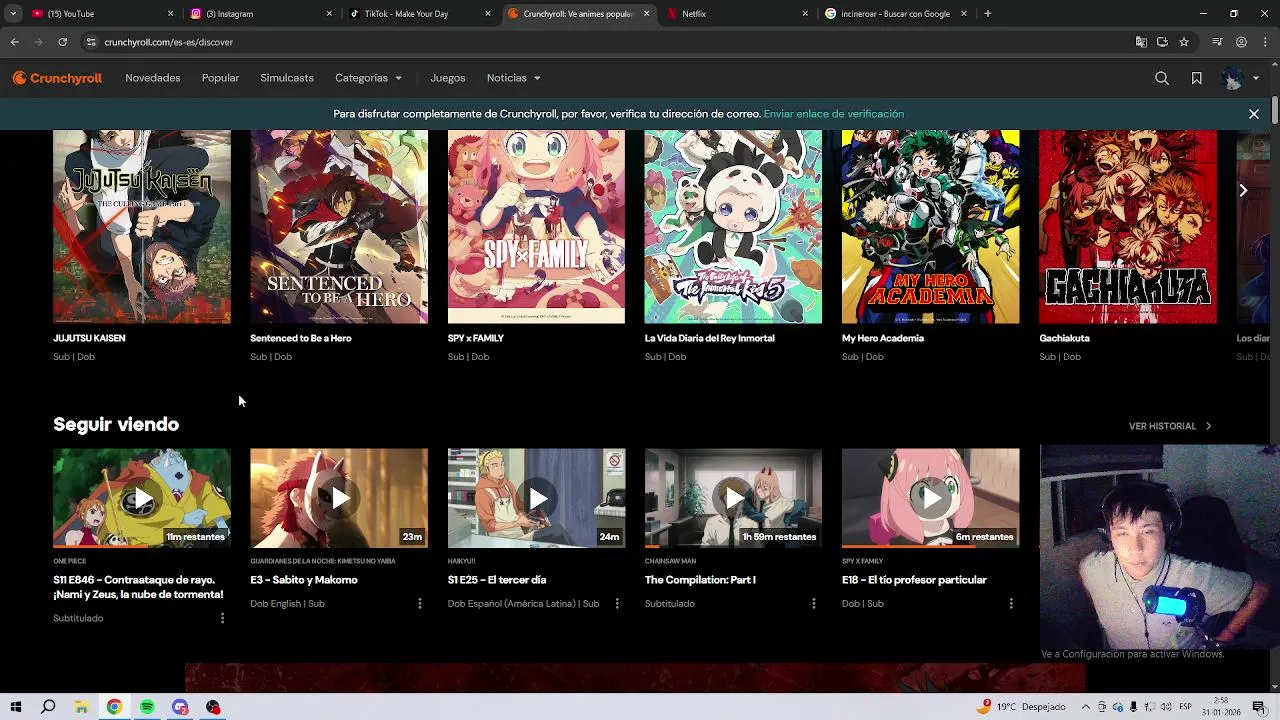Close the Crunchyroll browser tab
Image resolution: width=1280 pixels, height=720 pixels.
coord(646,14)
